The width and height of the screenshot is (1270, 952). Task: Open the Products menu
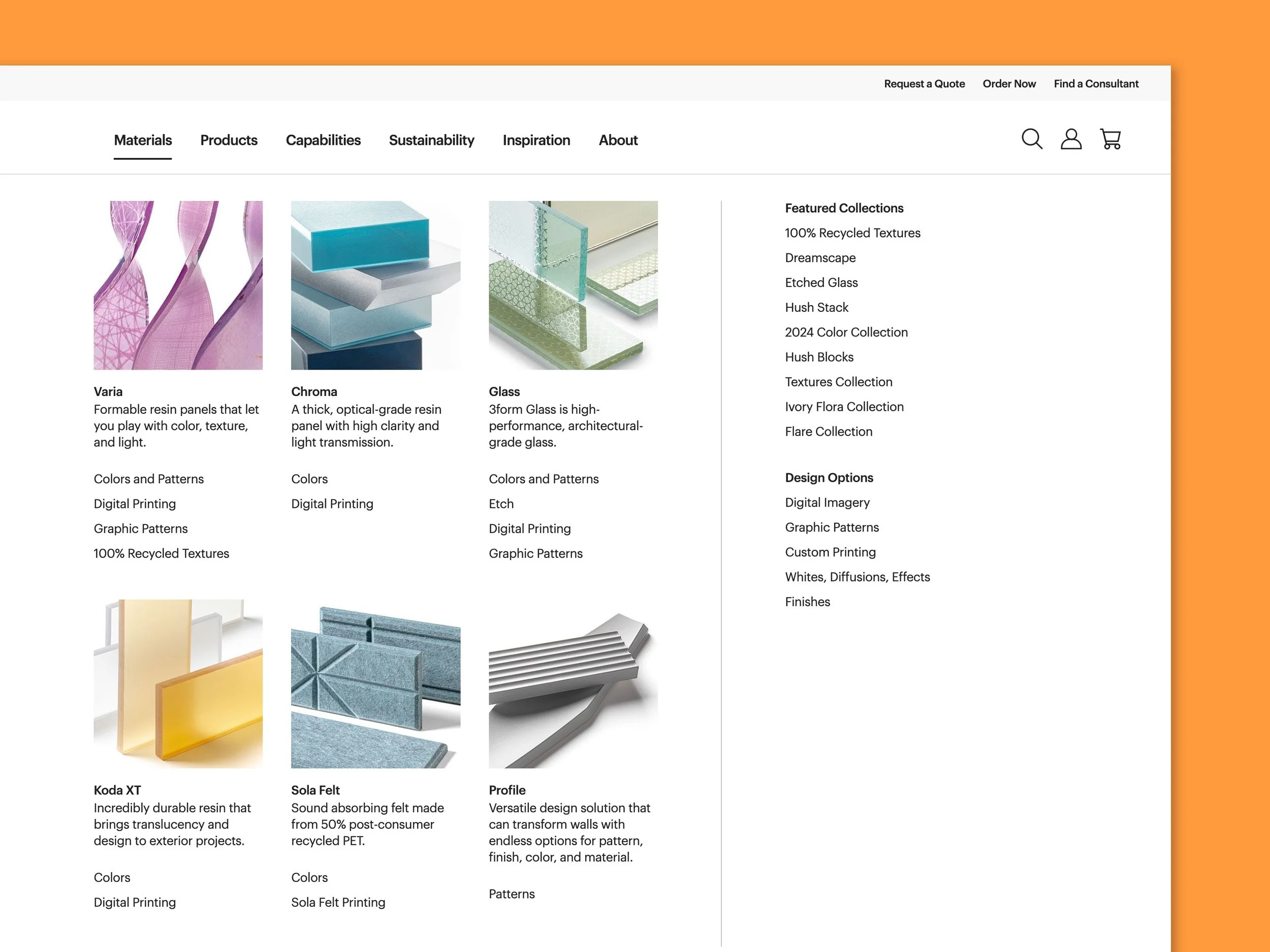click(229, 140)
